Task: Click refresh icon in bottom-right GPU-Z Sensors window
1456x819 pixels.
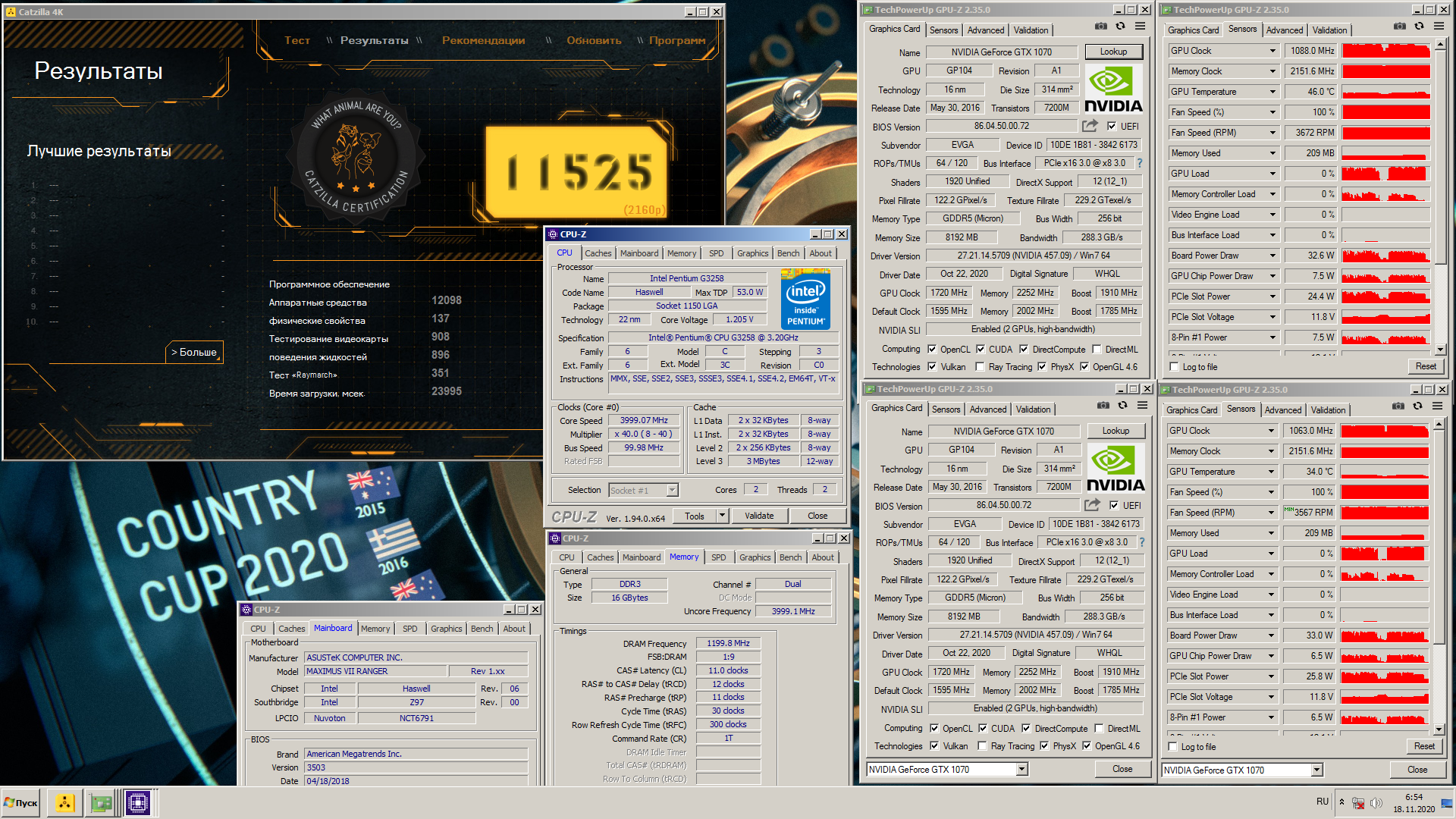Action: click(1417, 406)
